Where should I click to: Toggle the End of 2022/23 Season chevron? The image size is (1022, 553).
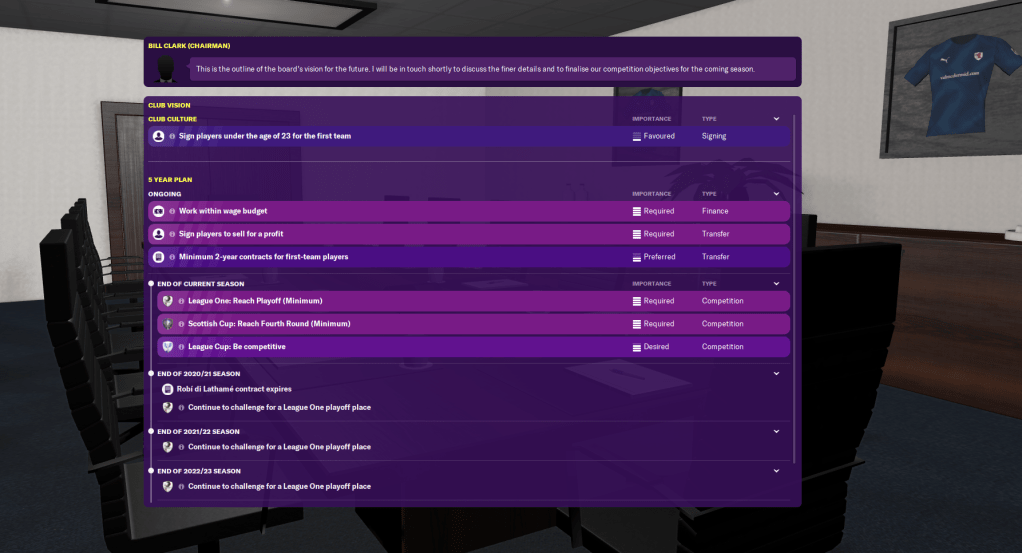(x=776, y=471)
